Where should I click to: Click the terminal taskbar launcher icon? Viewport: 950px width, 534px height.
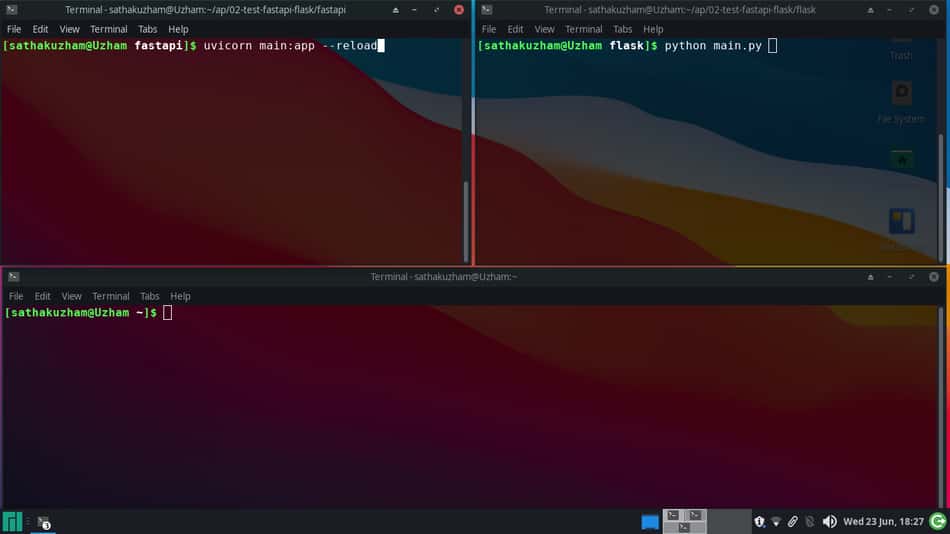tap(43, 522)
